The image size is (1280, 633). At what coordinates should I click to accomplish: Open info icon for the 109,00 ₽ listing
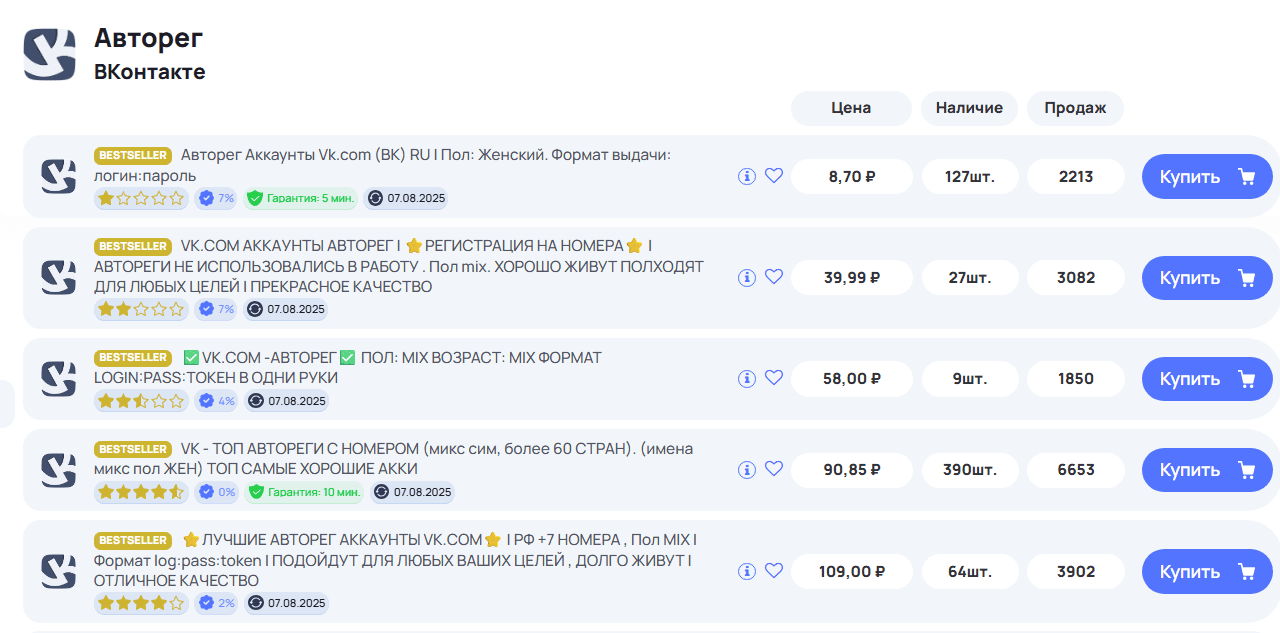coord(746,571)
